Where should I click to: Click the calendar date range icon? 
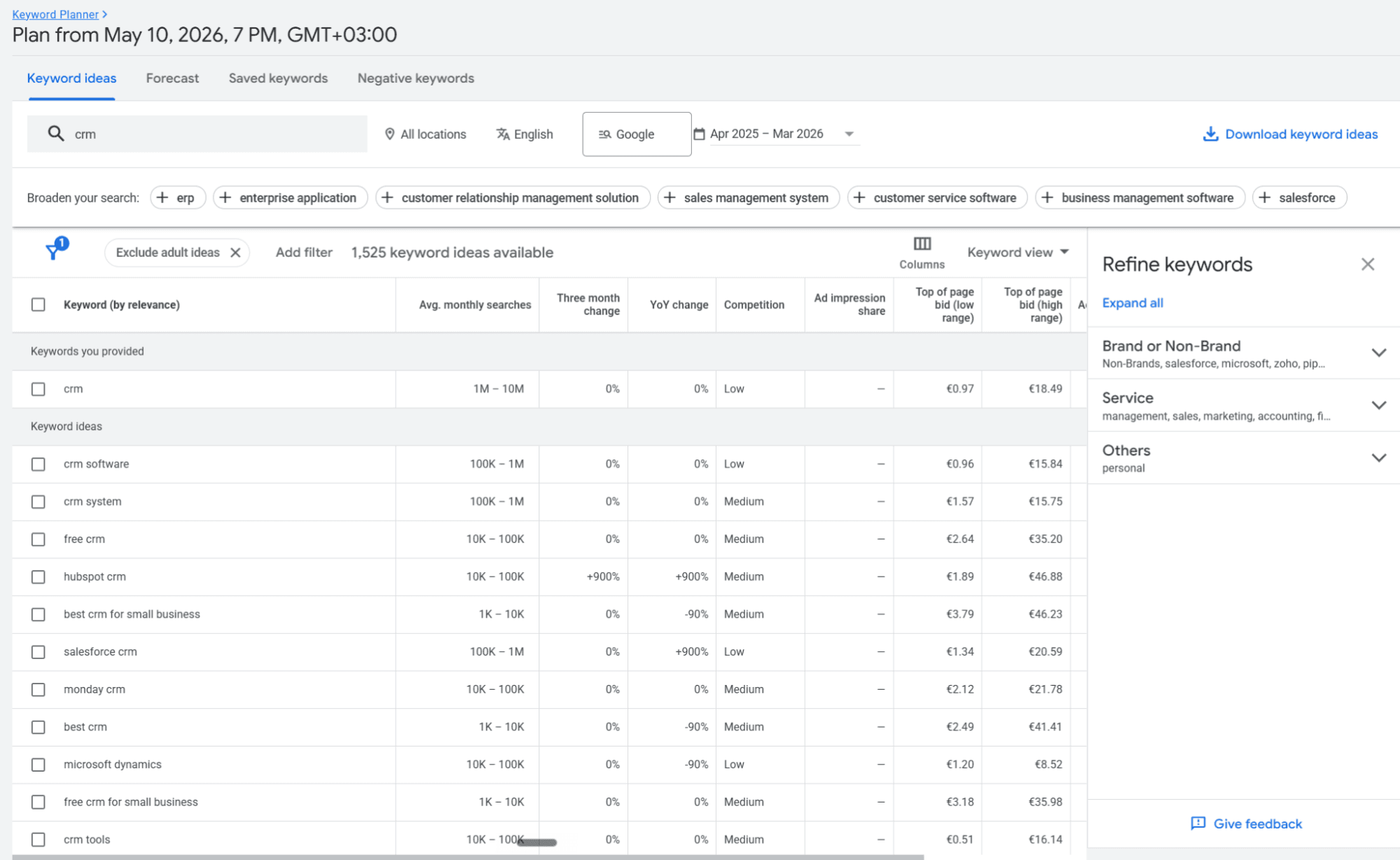click(699, 133)
